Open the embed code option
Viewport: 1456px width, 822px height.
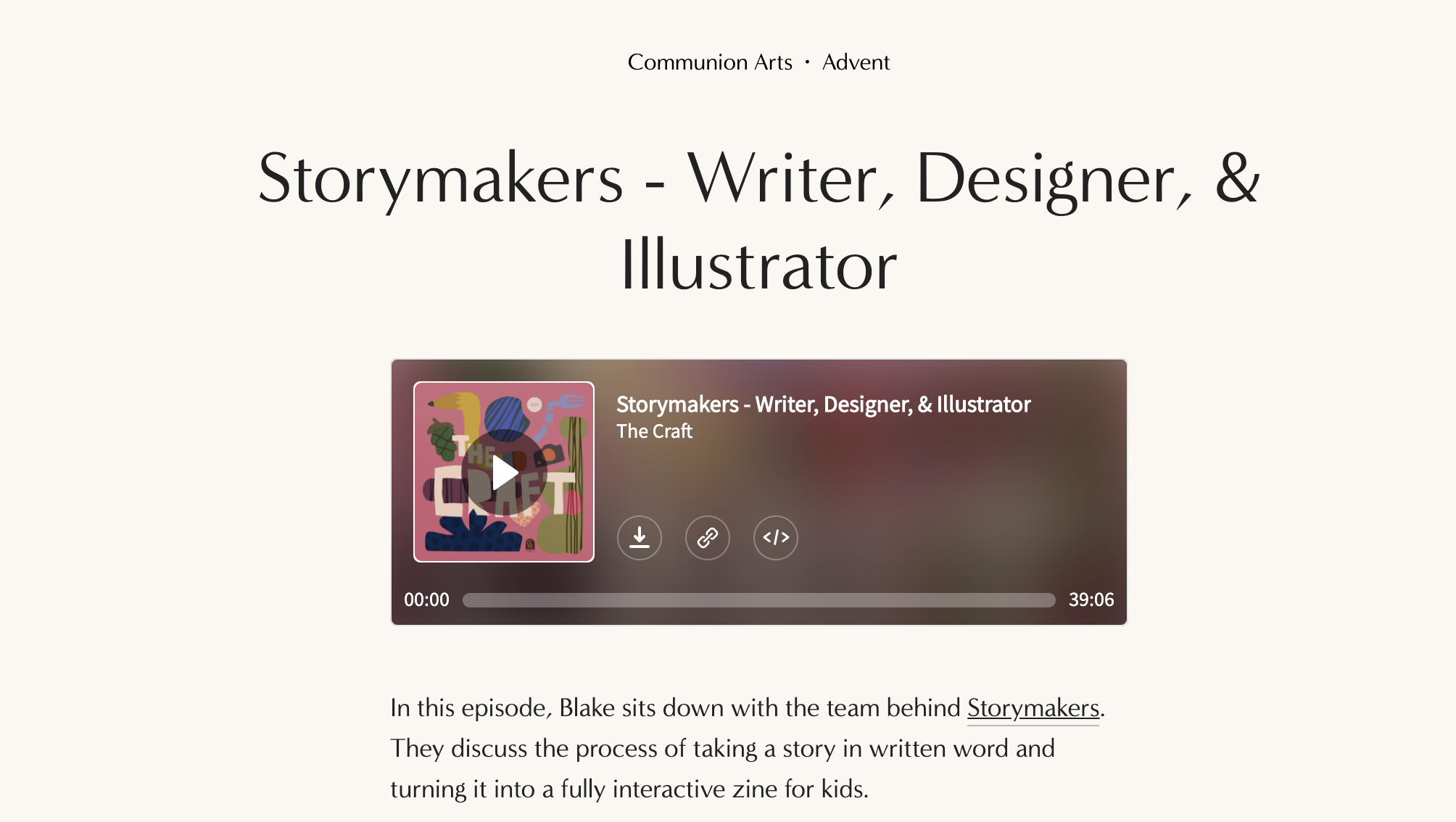(x=775, y=538)
